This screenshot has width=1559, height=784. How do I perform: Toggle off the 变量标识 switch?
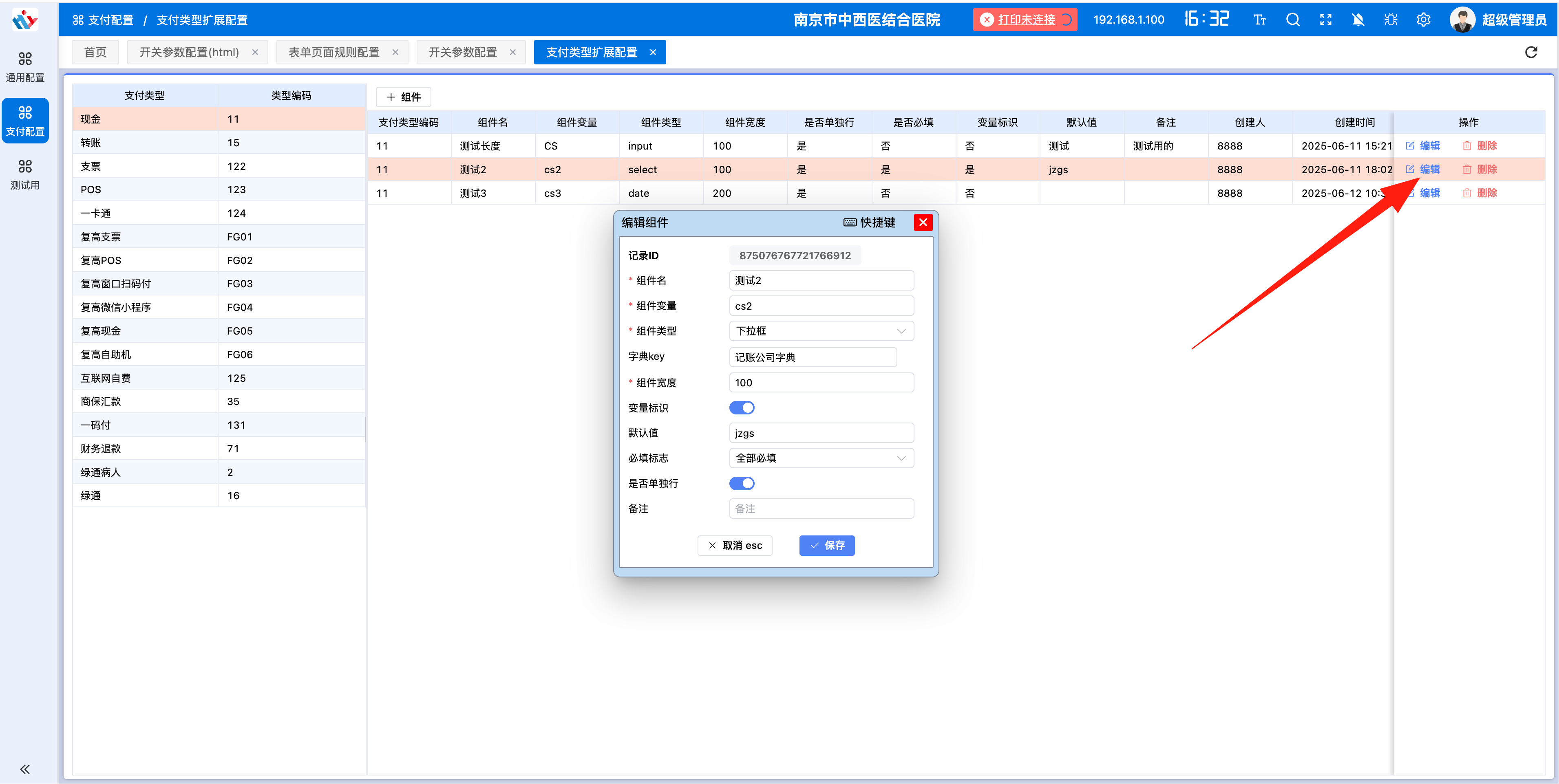742,407
